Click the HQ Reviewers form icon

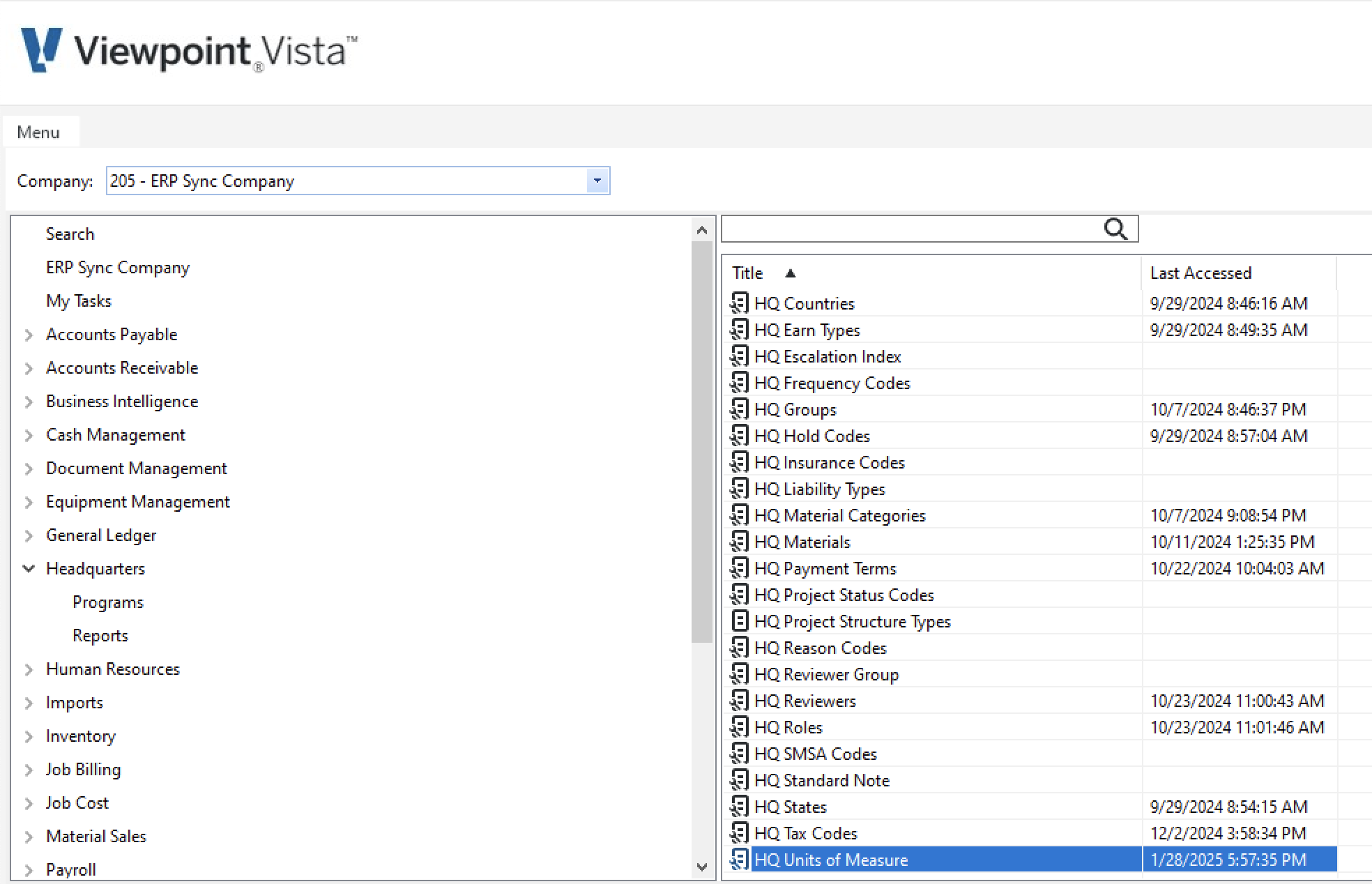[740, 701]
